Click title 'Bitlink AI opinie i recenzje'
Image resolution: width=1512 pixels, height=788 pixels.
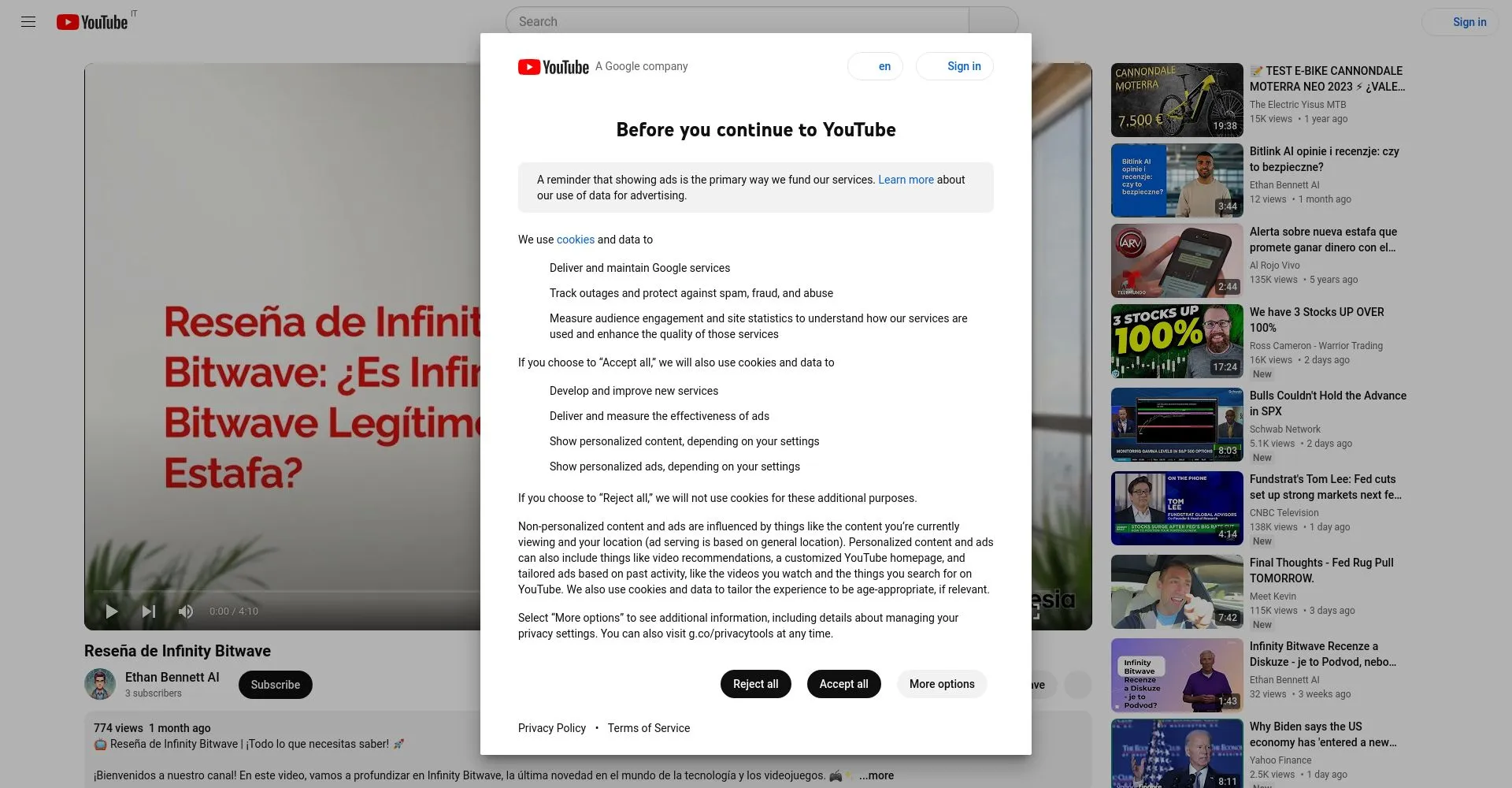point(1325,159)
